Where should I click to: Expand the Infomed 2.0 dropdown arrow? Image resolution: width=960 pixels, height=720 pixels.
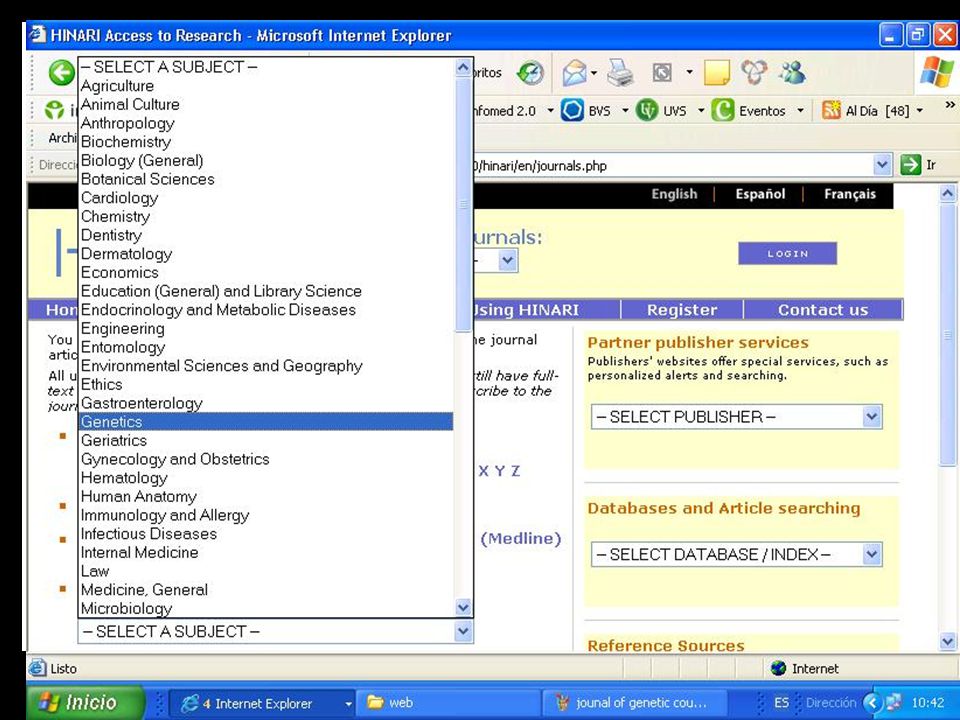tap(550, 111)
